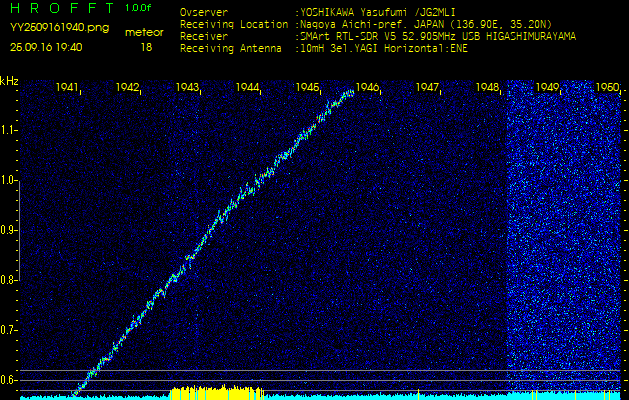The height and width of the screenshot is (400, 629).
Task: Click the kHz unit label
Action: [10, 81]
